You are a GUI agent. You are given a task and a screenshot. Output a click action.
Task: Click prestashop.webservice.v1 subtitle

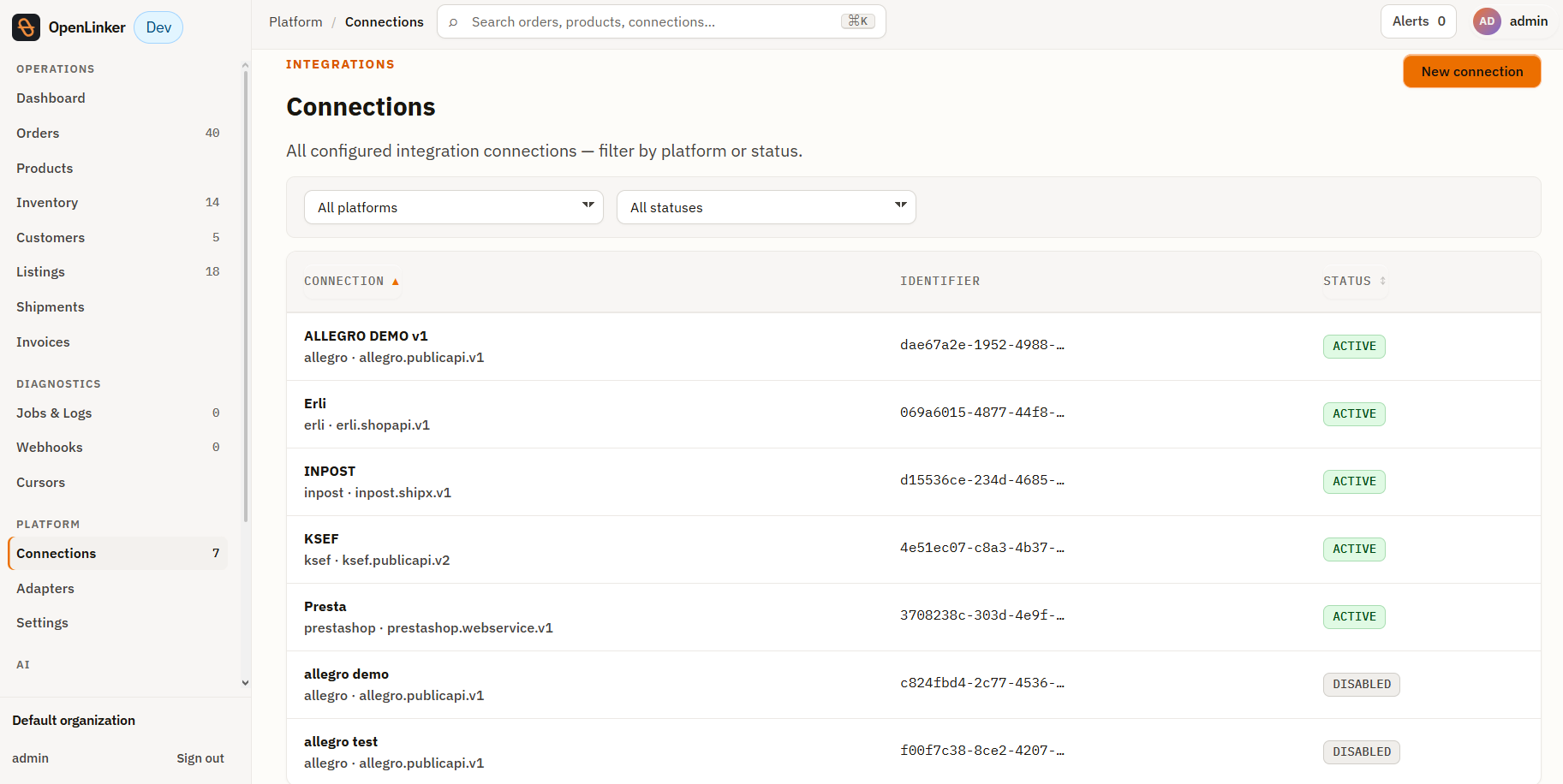(470, 628)
